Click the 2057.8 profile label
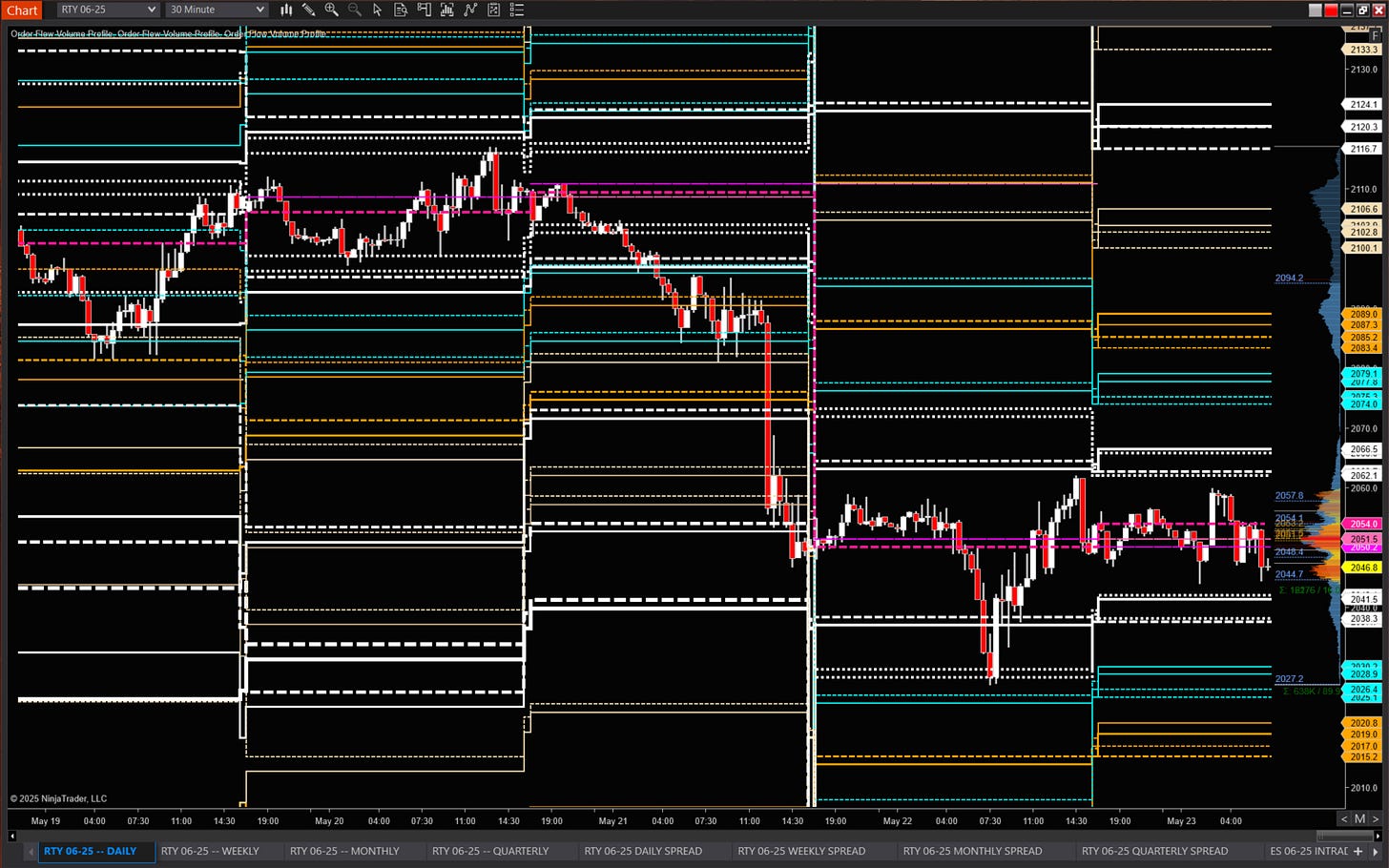 (x=1289, y=496)
